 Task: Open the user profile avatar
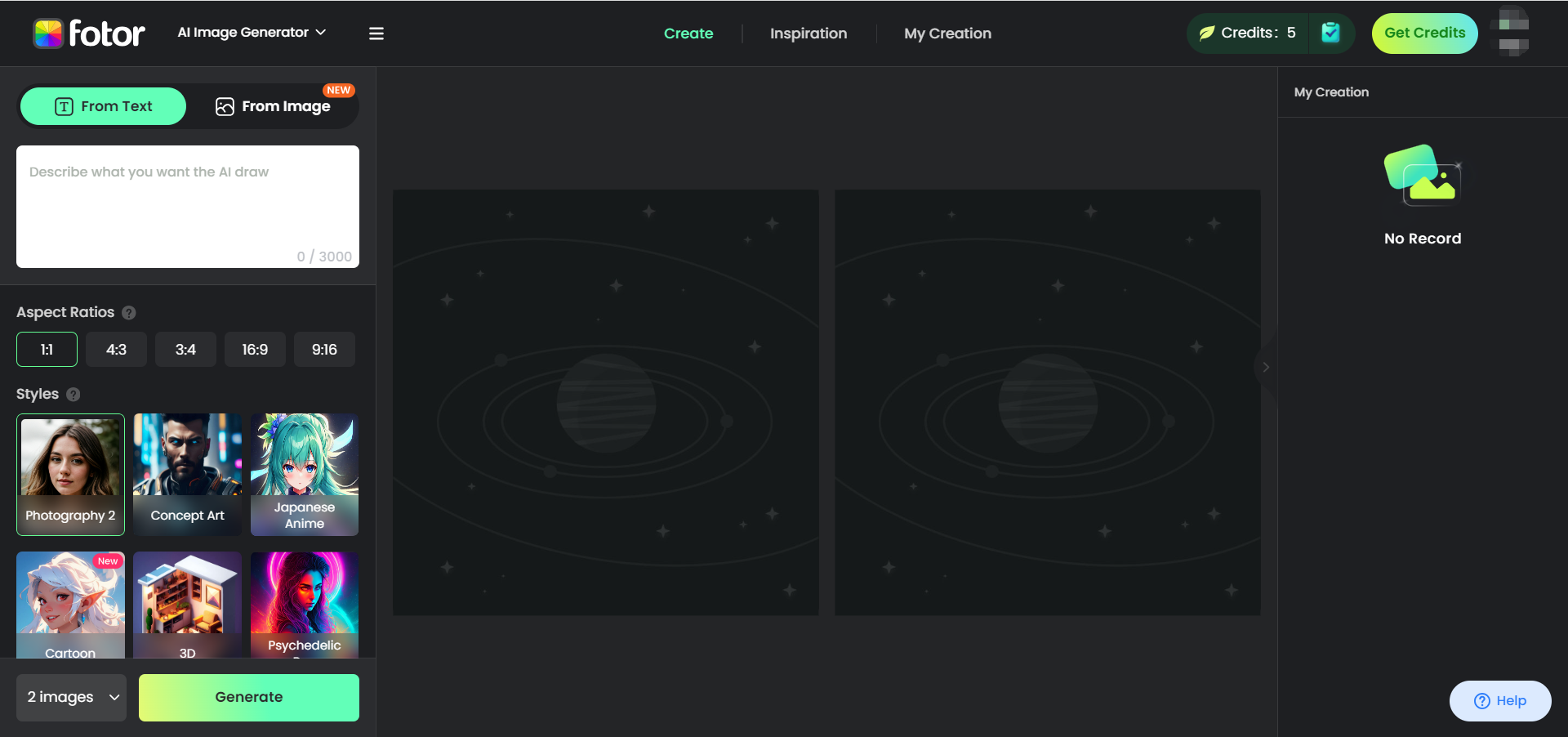click(x=1513, y=33)
